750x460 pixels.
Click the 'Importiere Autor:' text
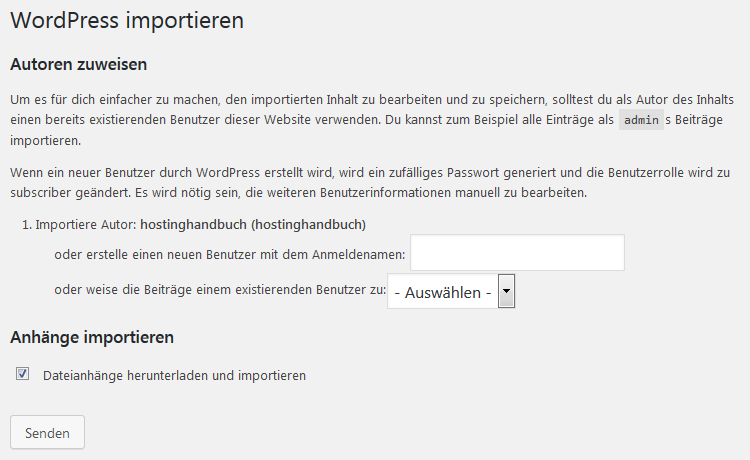click(86, 225)
